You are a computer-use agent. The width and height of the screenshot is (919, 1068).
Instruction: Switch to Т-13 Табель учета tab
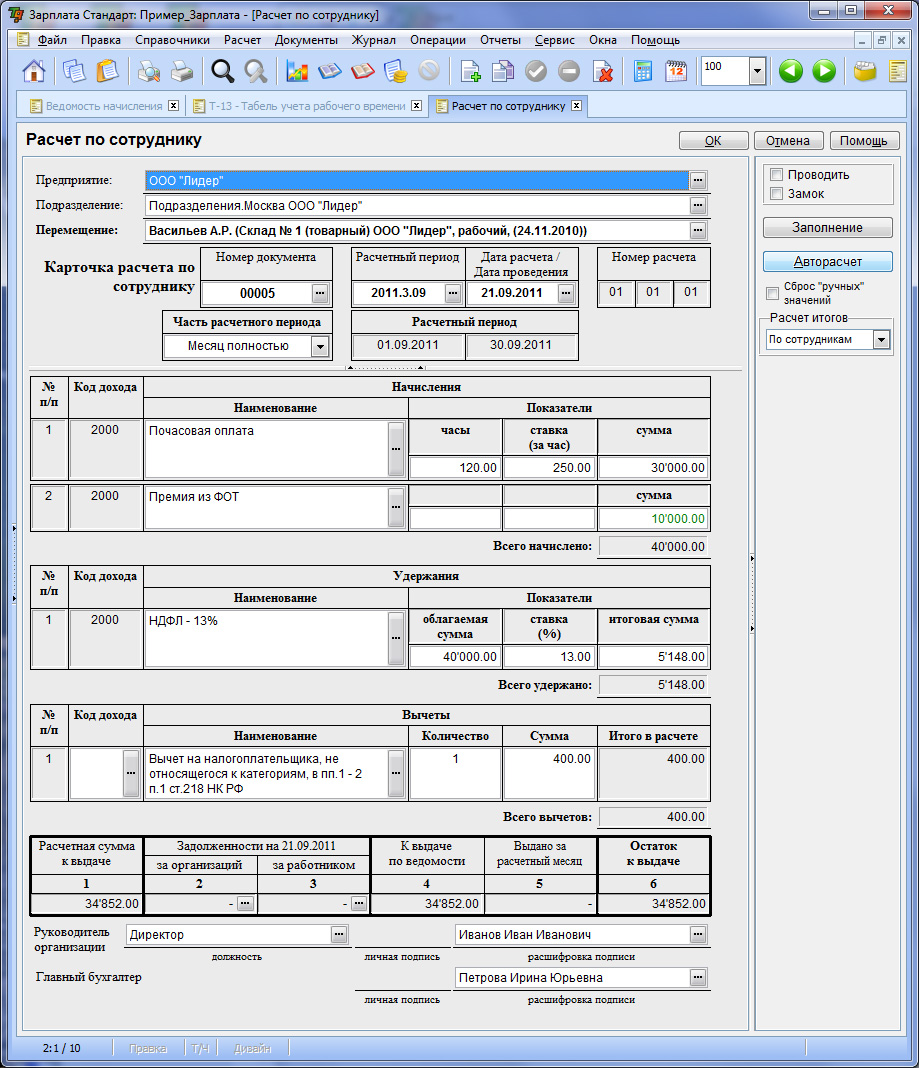click(307, 106)
